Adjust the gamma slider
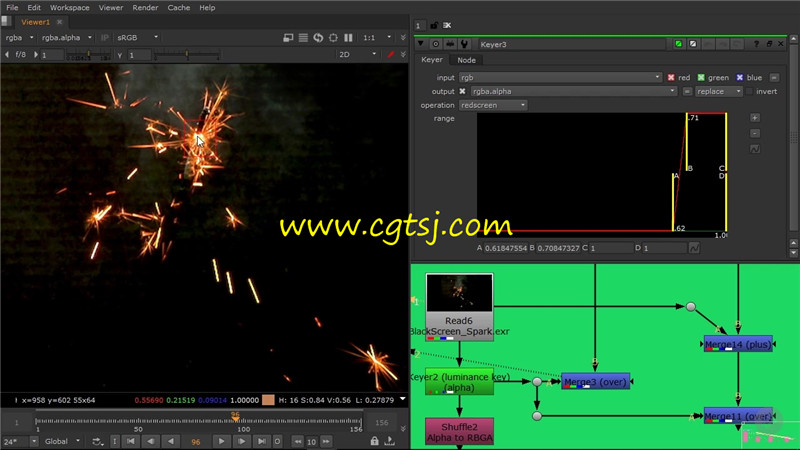This screenshot has height=450, width=800. [187, 55]
